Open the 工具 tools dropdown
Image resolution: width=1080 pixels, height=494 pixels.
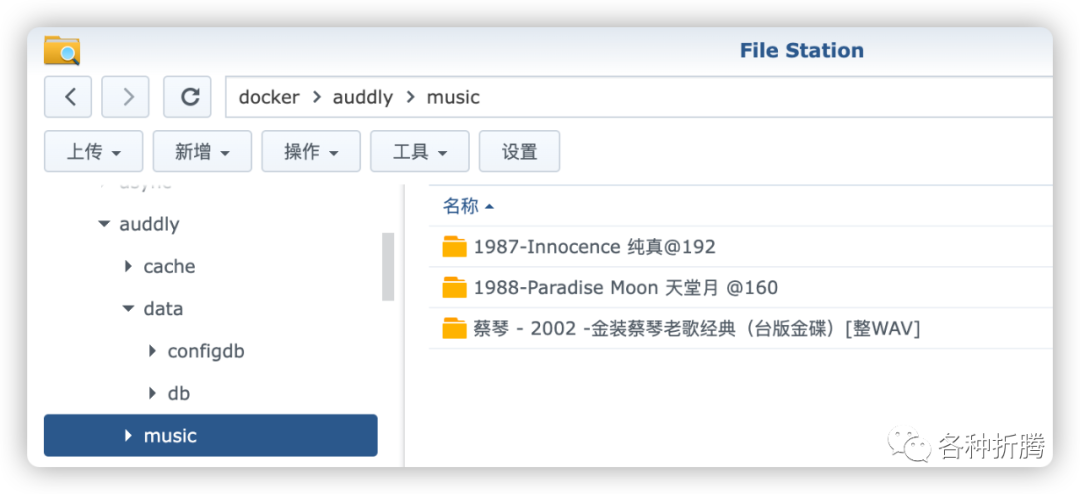coord(420,152)
